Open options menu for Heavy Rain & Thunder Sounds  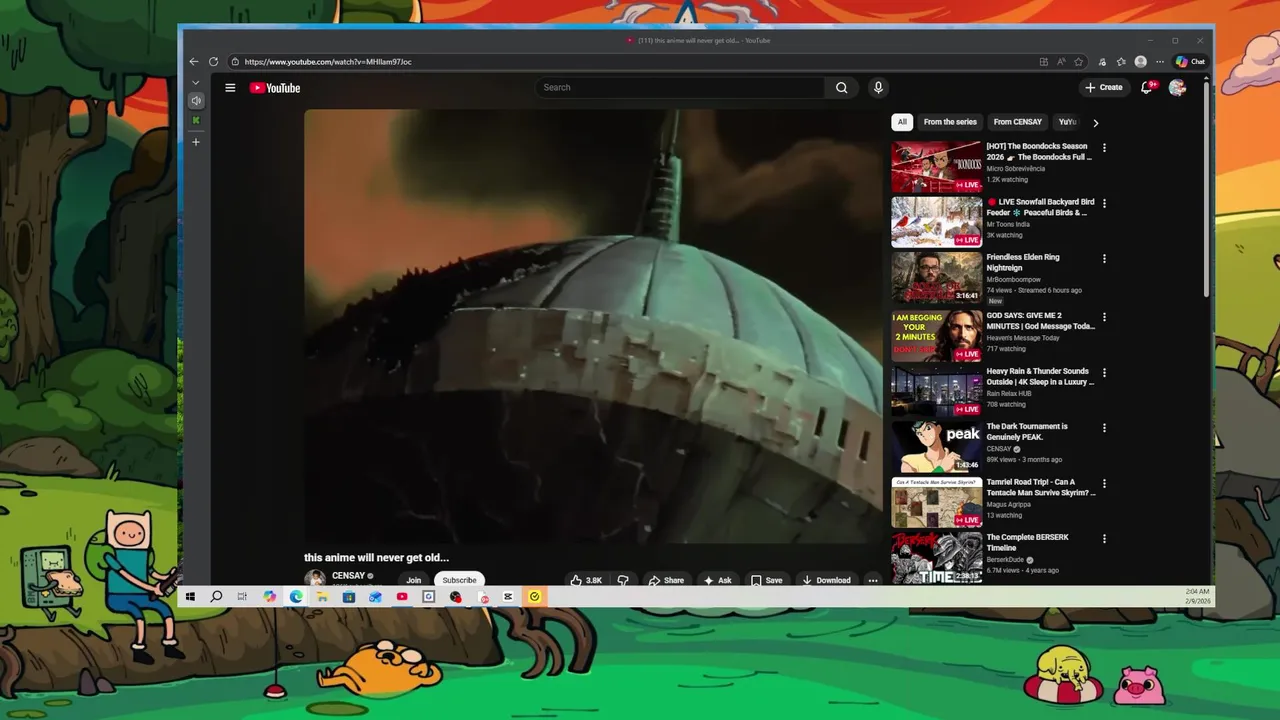click(x=1104, y=373)
